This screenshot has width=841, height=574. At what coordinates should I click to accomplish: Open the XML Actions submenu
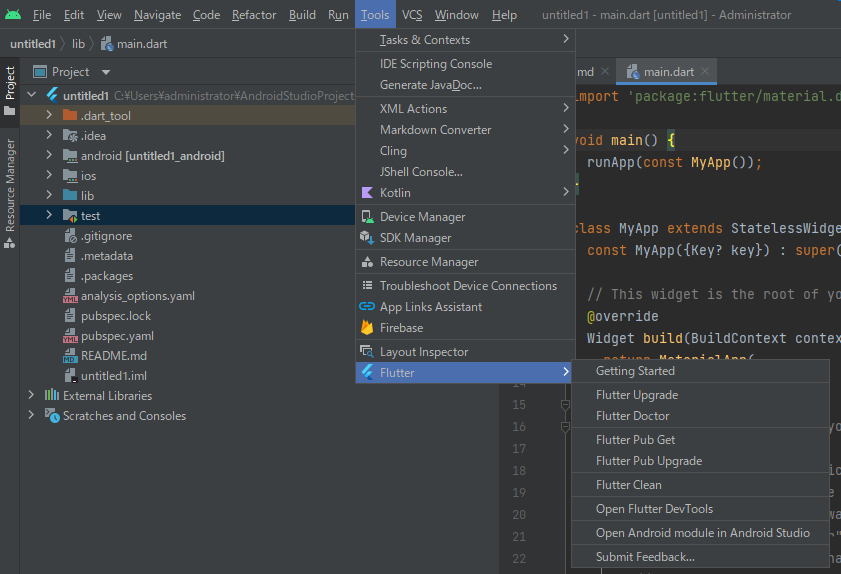(466, 108)
